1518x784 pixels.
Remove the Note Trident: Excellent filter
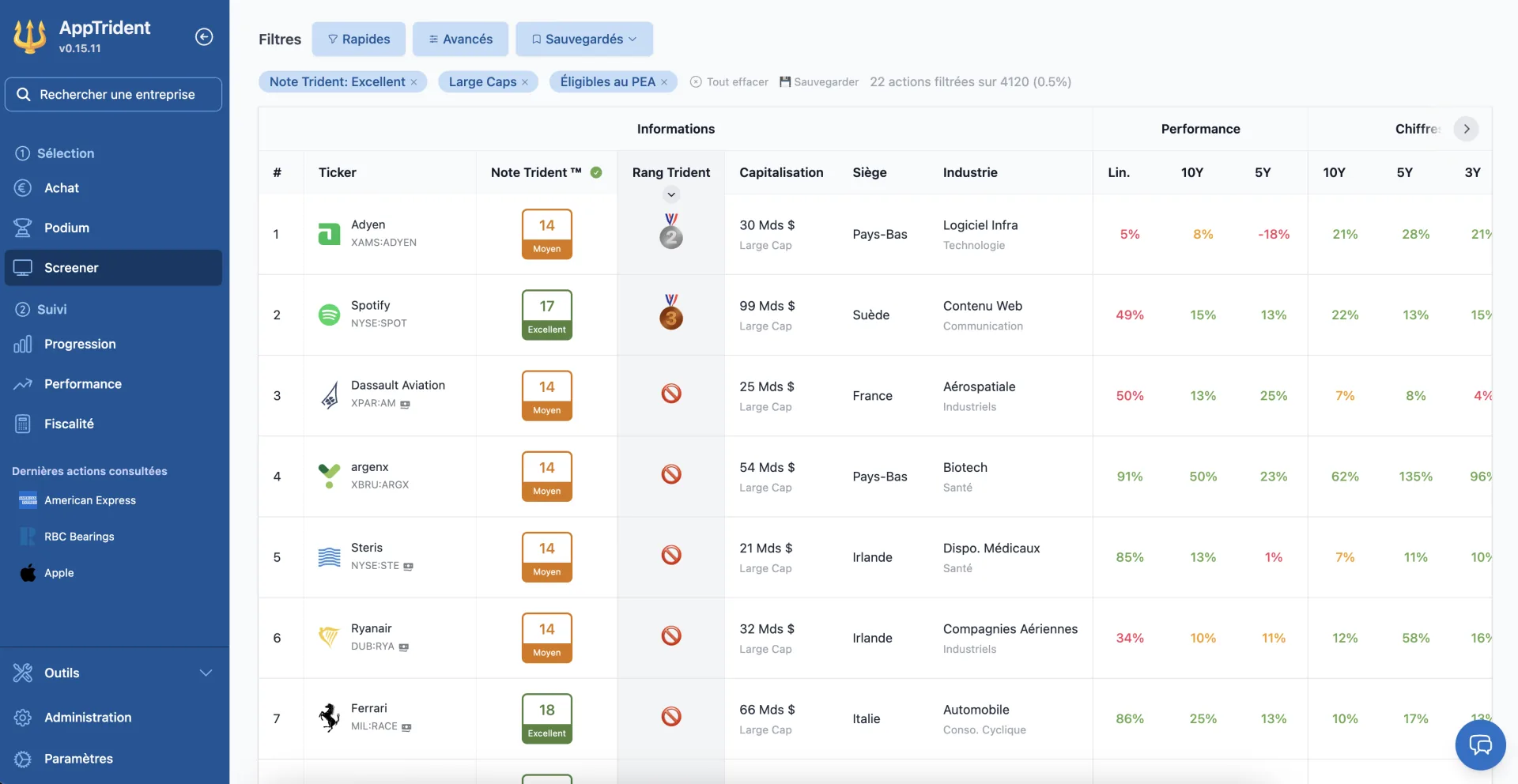coord(413,82)
